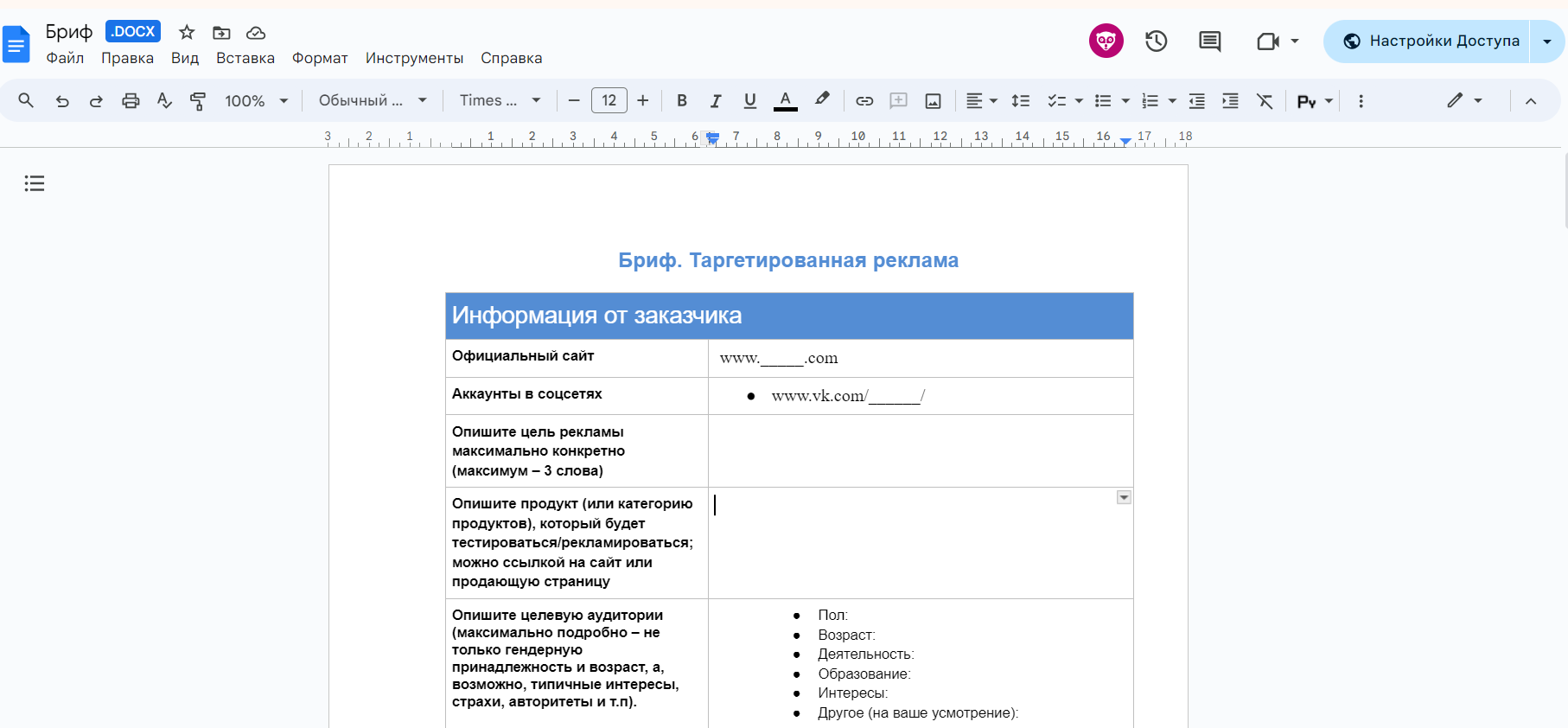Open the Google Docs home icon

click(x=16, y=44)
